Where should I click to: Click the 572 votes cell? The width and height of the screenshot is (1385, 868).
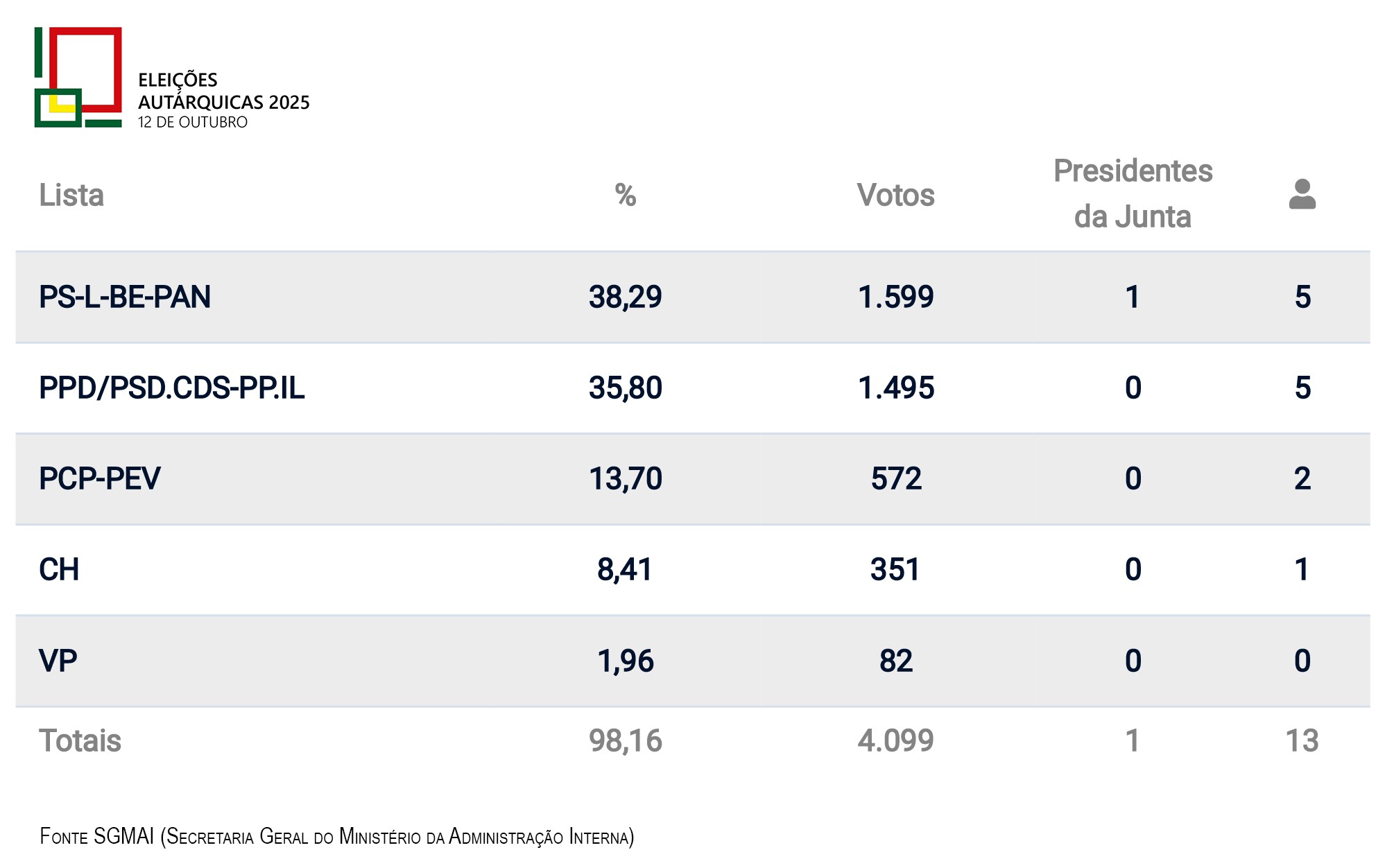point(895,479)
